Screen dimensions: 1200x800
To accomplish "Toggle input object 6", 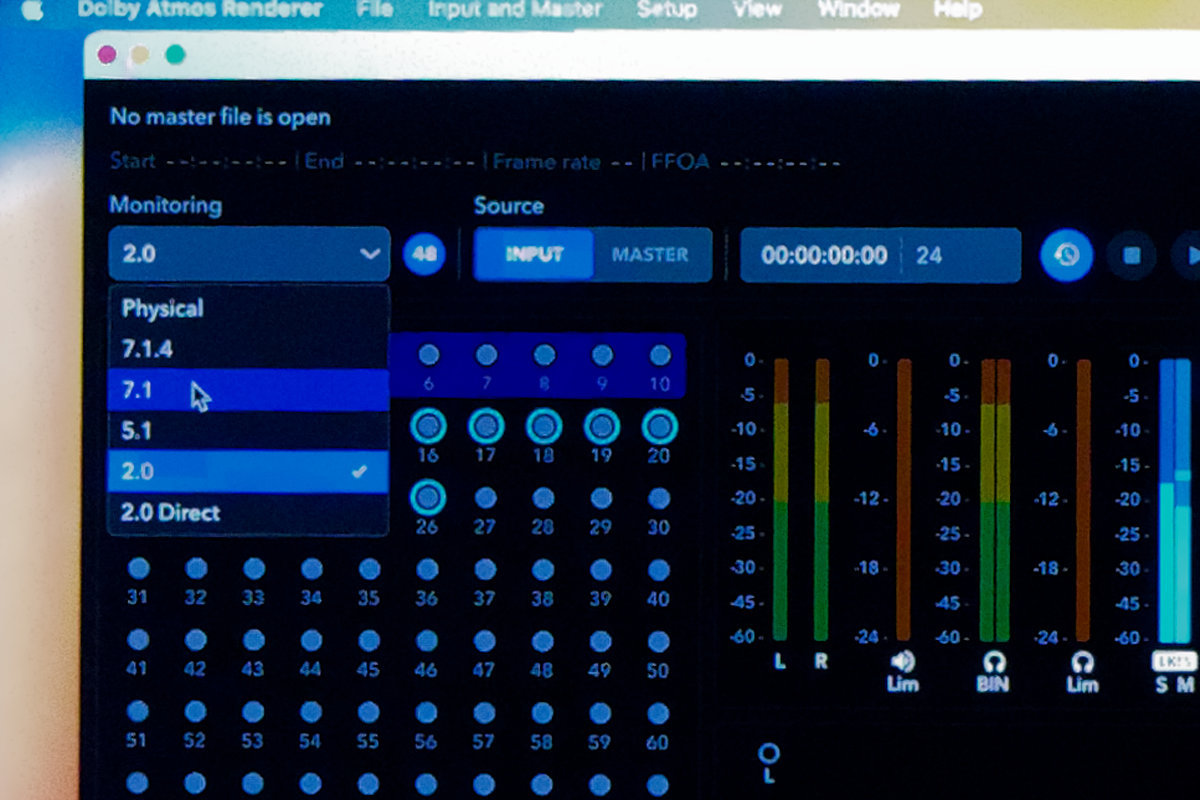I will pyautogui.click(x=428, y=355).
